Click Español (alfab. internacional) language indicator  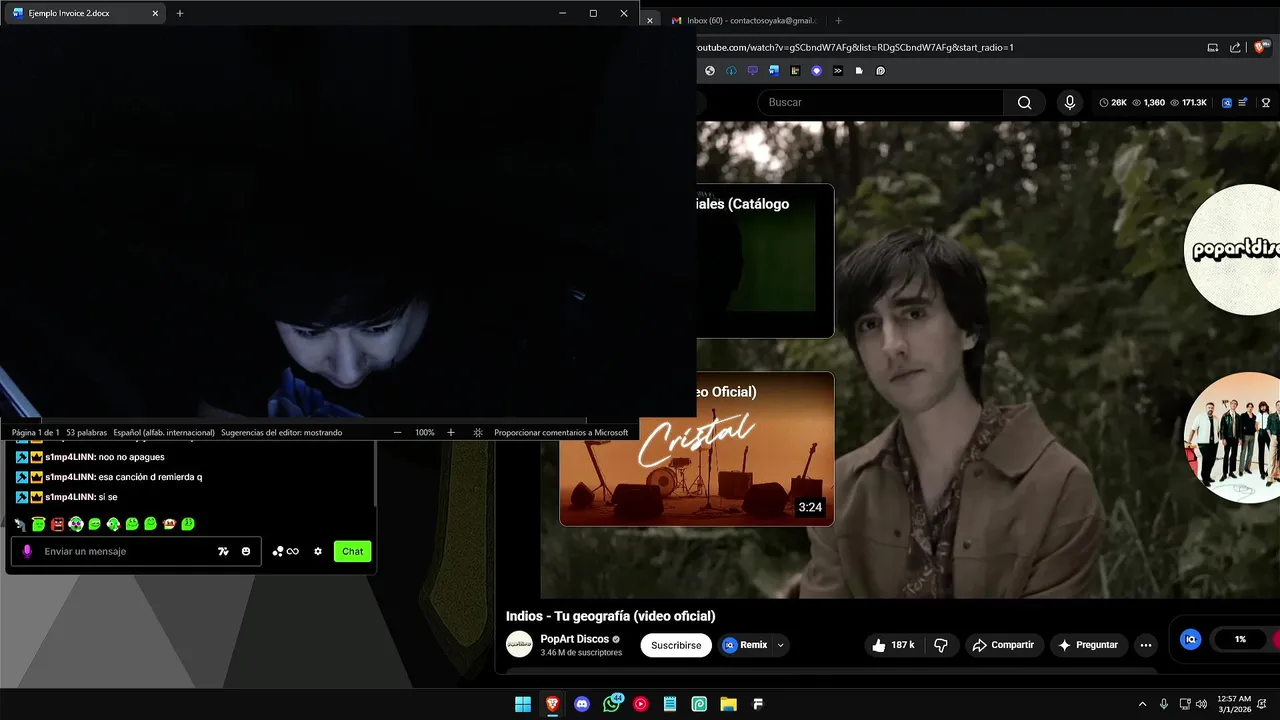point(164,433)
